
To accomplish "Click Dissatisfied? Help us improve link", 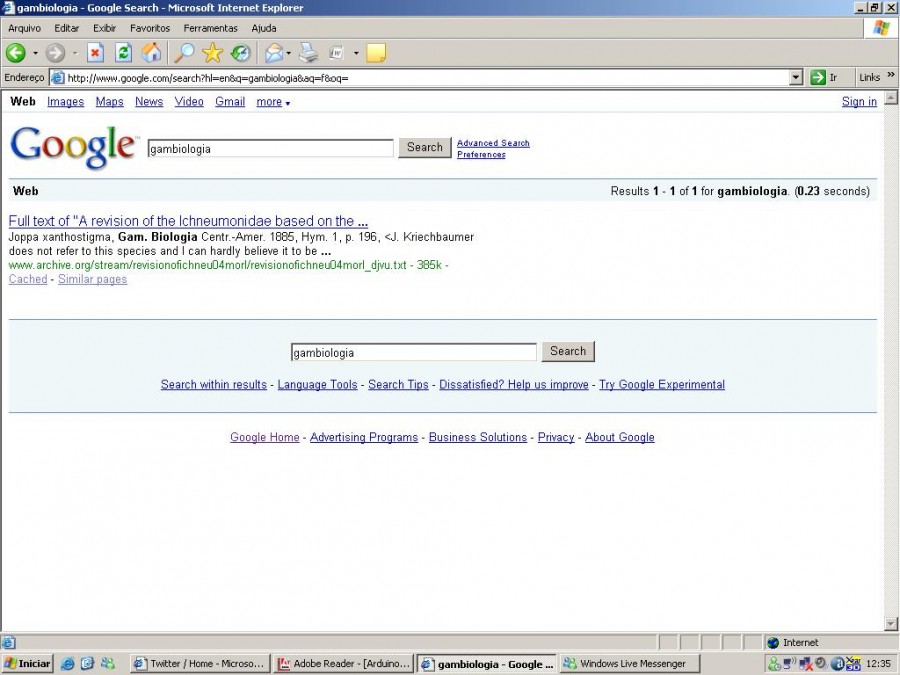I will [x=514, y=385].
